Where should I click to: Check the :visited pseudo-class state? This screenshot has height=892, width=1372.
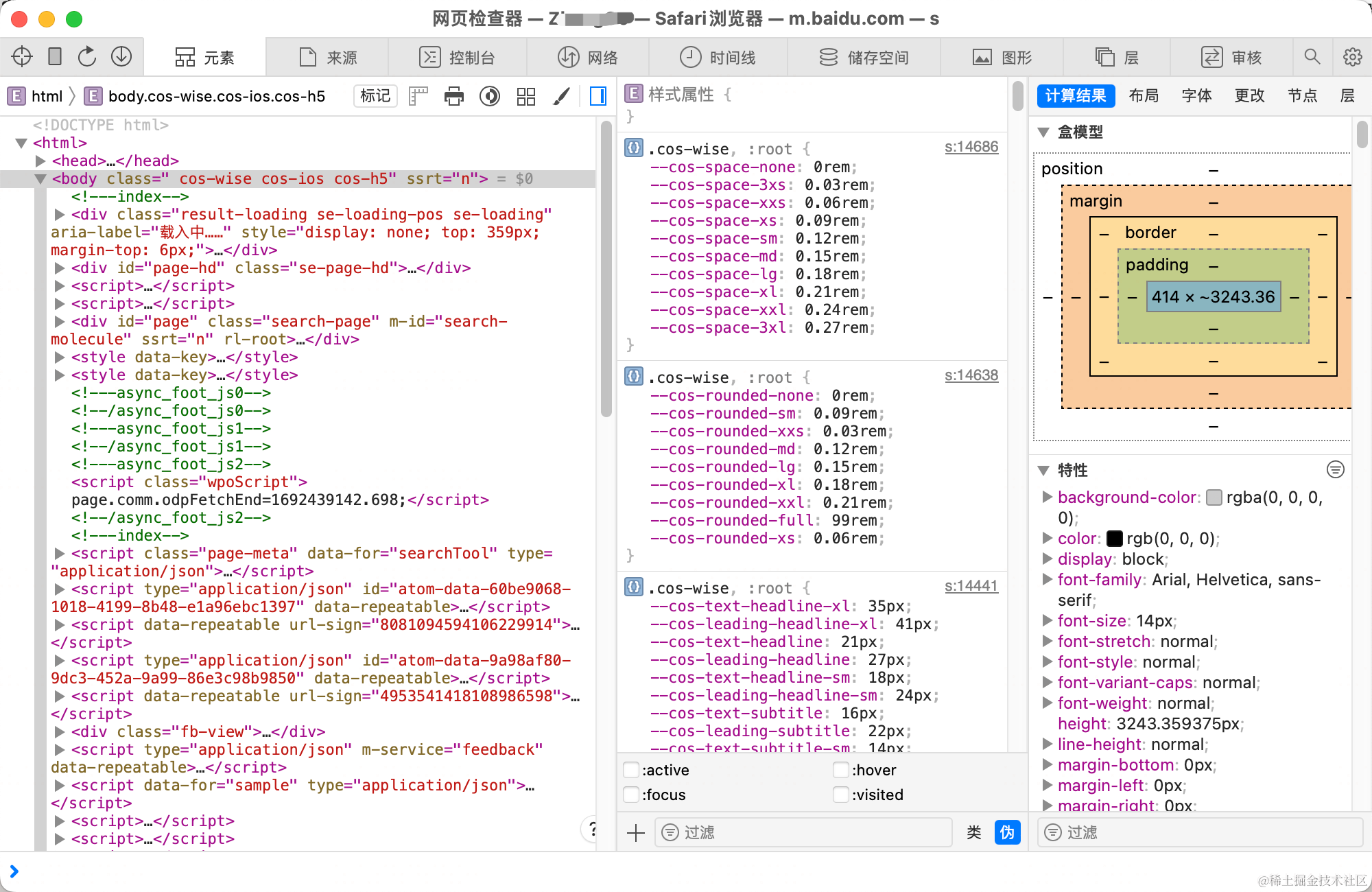840,795
